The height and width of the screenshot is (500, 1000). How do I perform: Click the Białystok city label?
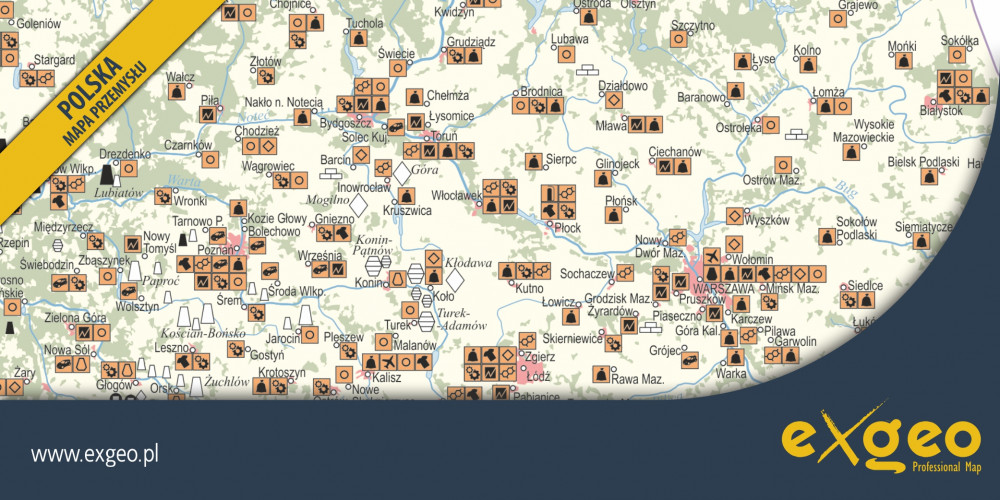[941, 111]
